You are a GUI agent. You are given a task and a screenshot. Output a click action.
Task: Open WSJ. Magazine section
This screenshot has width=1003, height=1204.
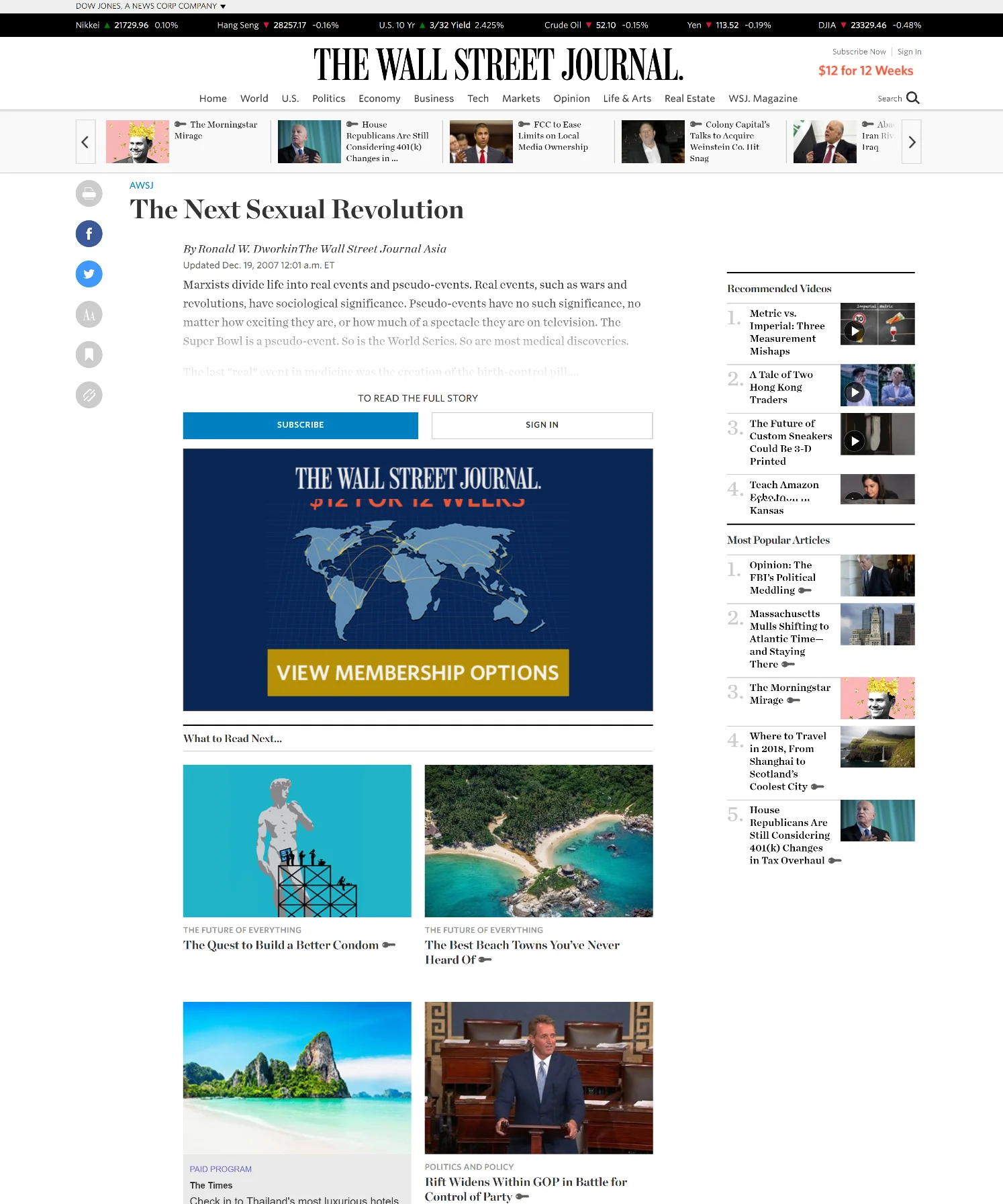click(x=763, y=98)
